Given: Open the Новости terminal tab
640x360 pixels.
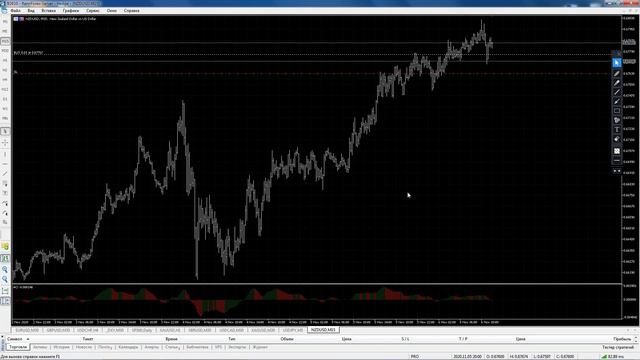Looking at the screenshot, I should [x=84, y=347].
